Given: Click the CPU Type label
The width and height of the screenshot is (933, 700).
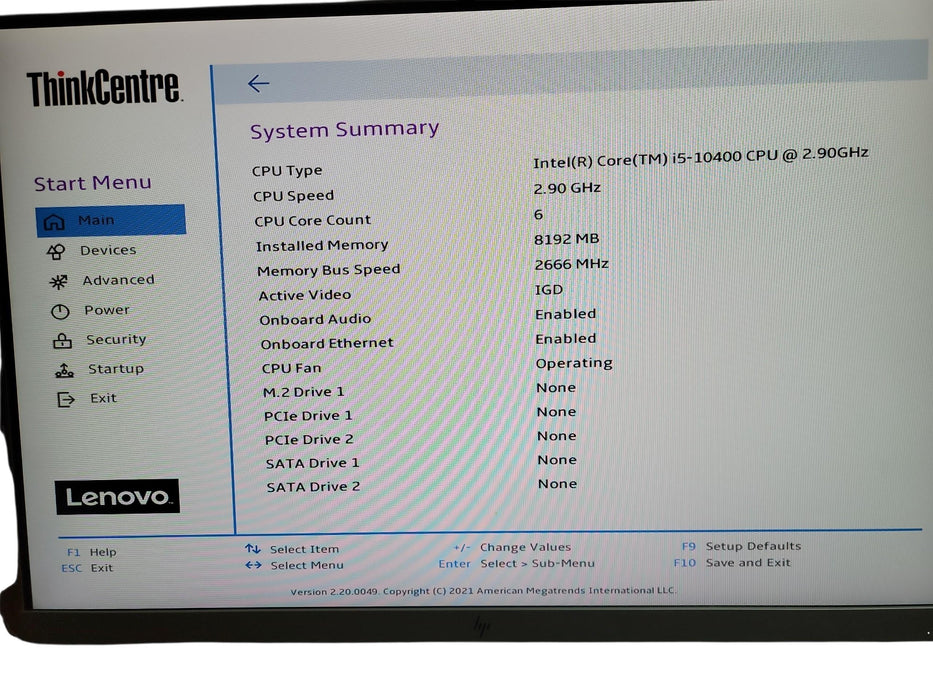Looking at the screenshot, I should point(287,171).
